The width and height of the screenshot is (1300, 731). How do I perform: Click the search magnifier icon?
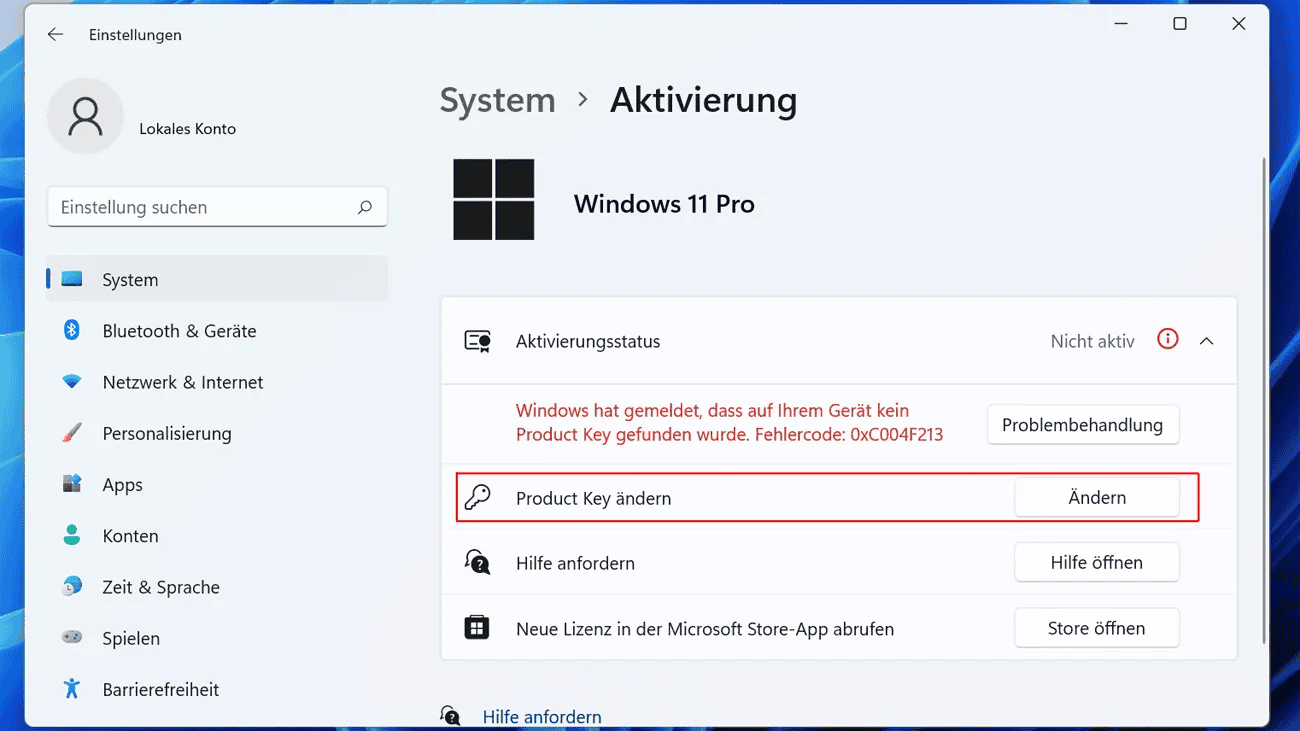(364, 207)
